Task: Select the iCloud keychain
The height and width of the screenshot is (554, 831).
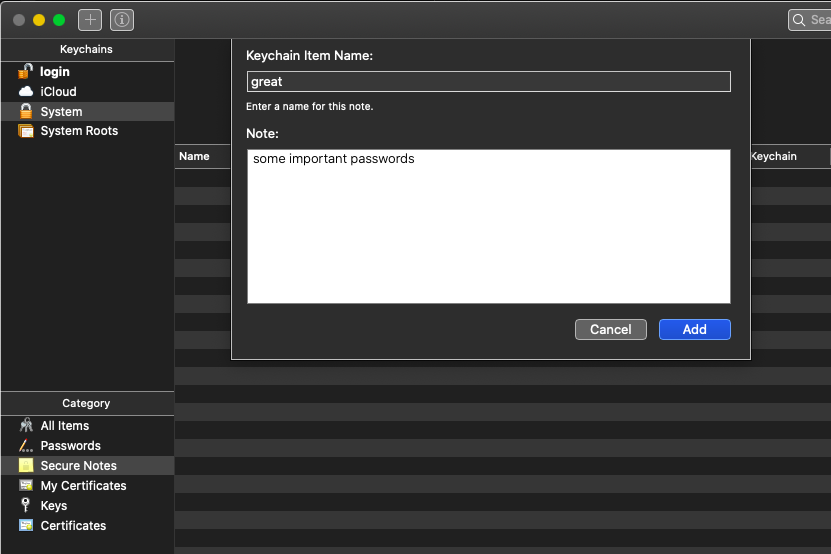Action: click(87, 91)
